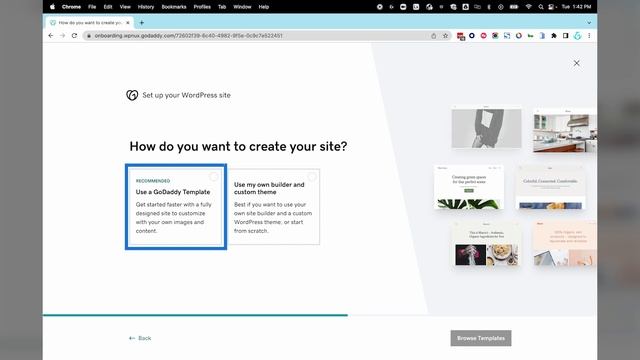Screen dimensions: 640x360
Task: Expand the tab search dropdown
Action: (589, 23)
